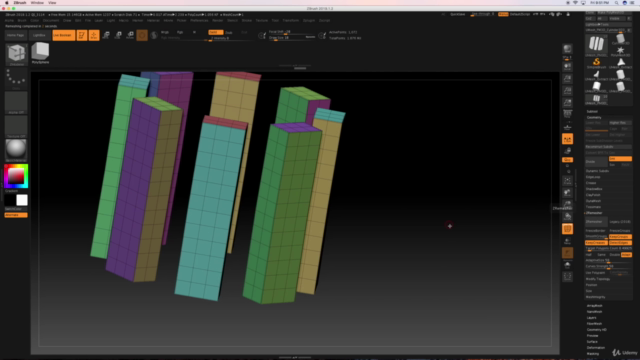
Task: Click the Frame shelf icon
Action: 567,180
